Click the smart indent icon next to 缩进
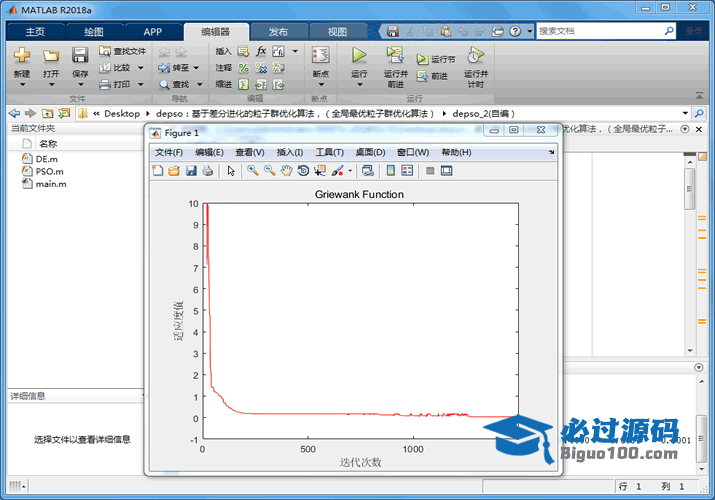 [x=244, y=84]
